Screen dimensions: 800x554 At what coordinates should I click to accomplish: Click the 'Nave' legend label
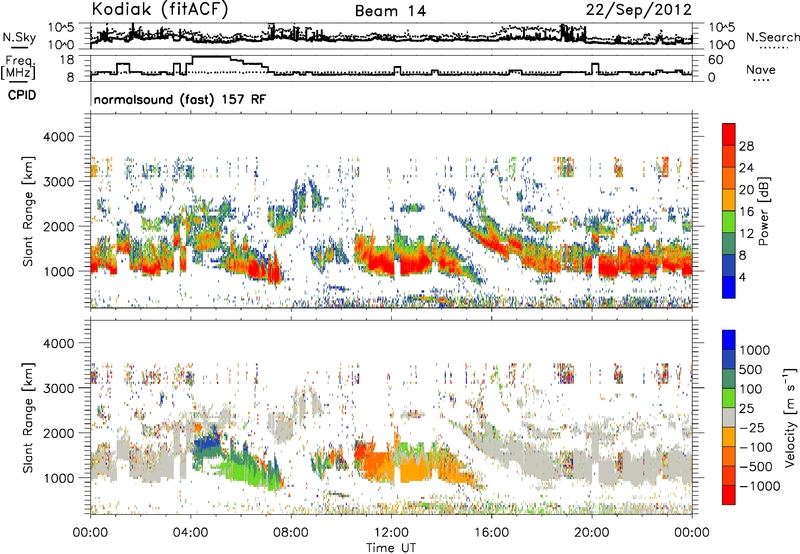[761, 70]
